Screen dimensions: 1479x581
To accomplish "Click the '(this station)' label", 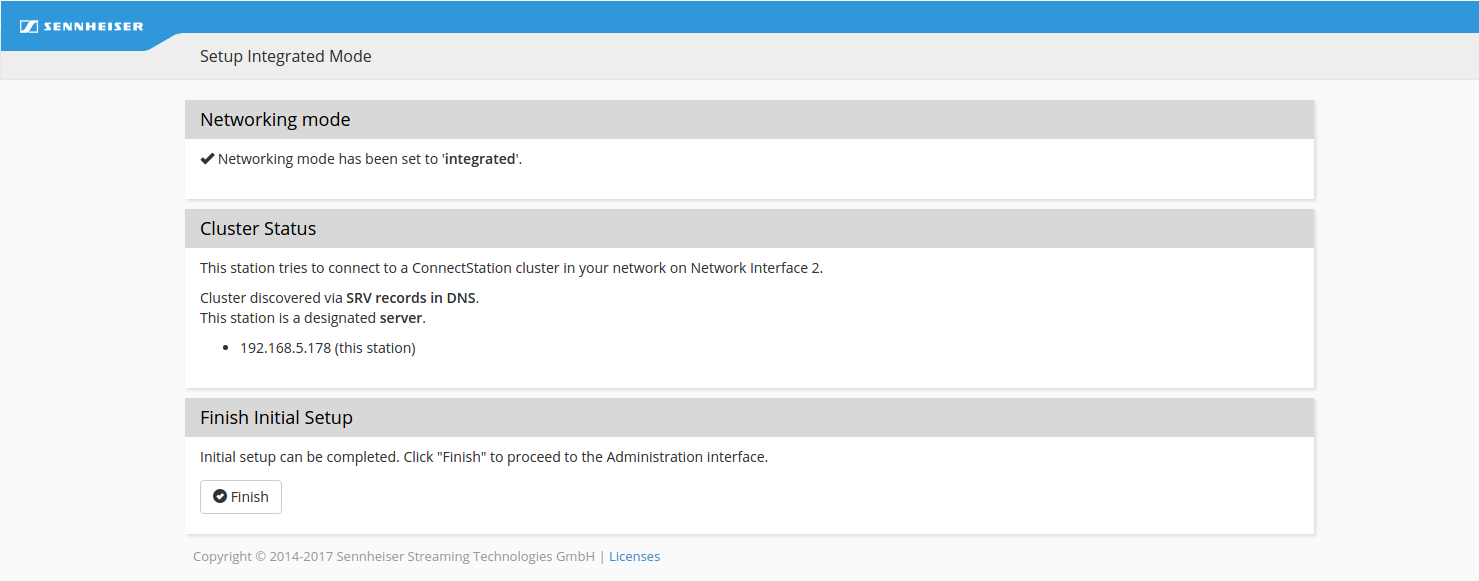I will [375, 349].
